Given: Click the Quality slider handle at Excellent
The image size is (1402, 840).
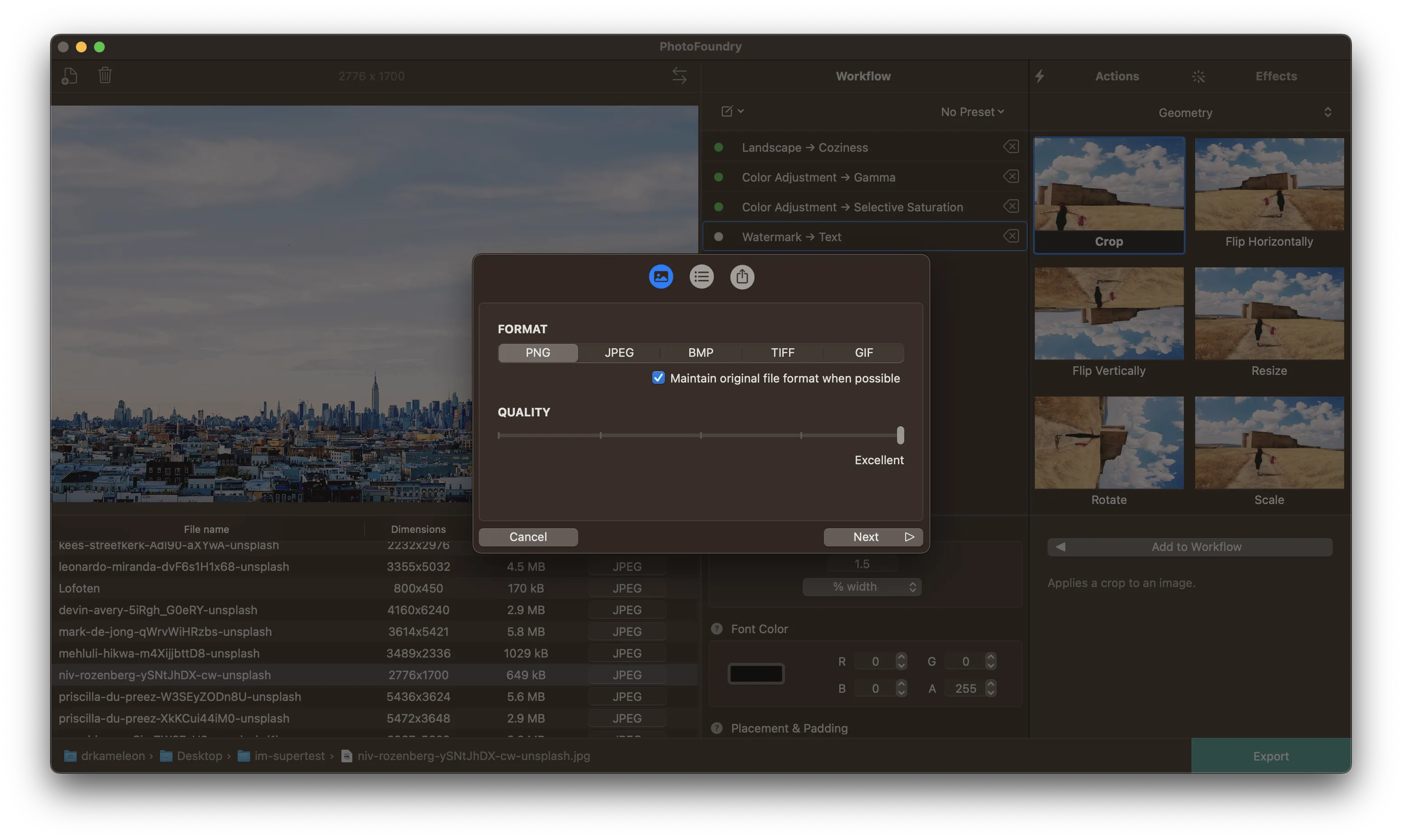Looking at the screenshot, I should point(900,435).
